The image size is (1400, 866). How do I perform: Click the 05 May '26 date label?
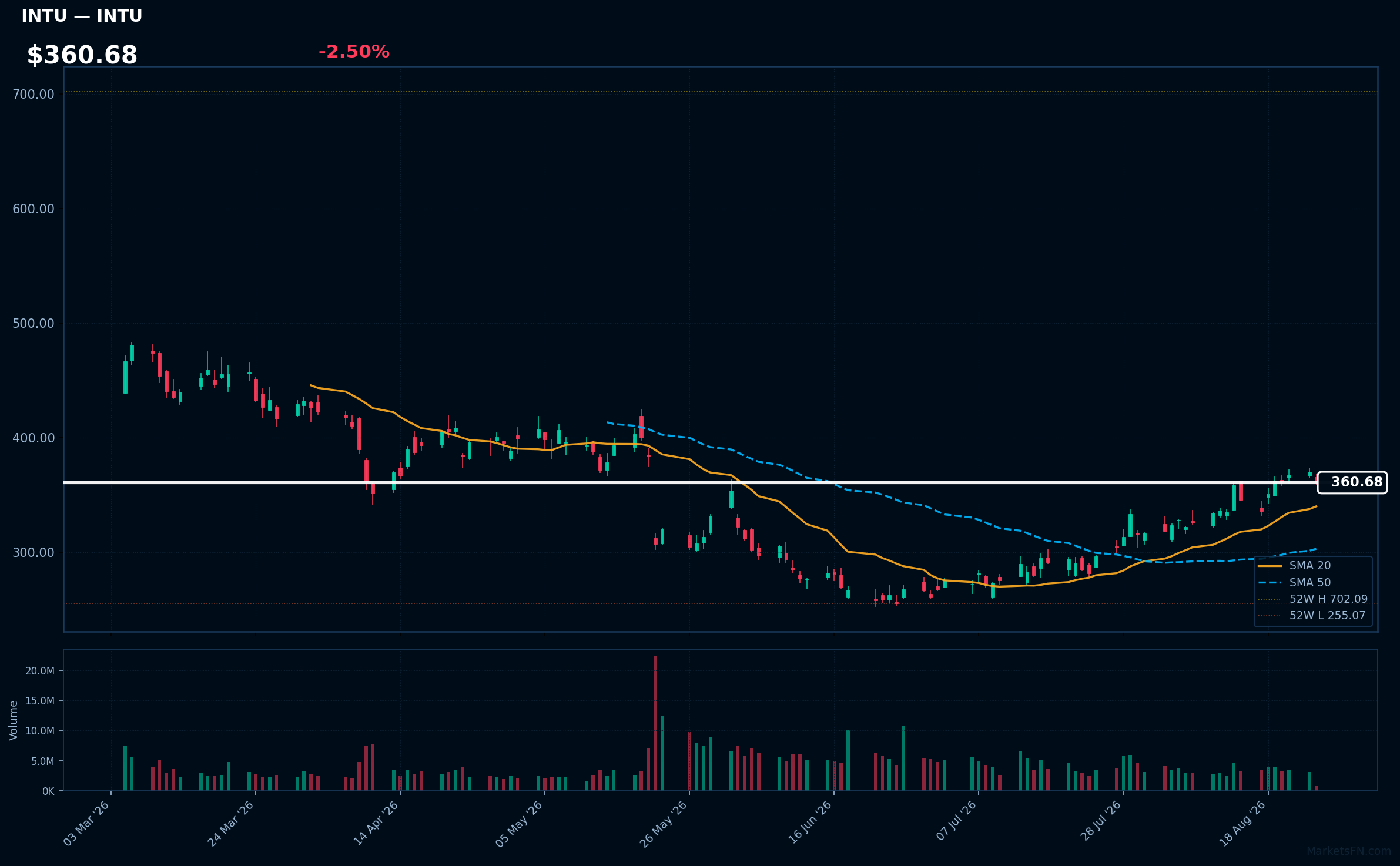pos(520,824)
